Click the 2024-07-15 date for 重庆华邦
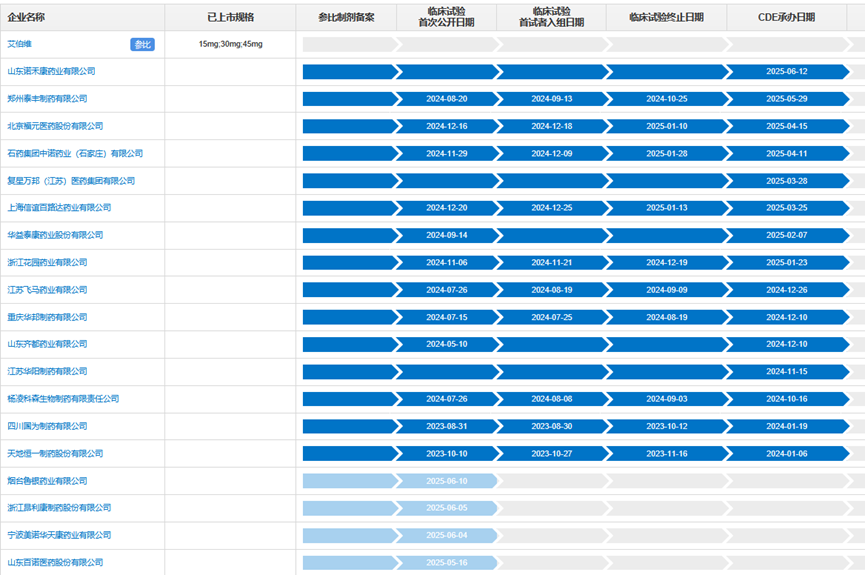This screenshot has height=575, width=865. [447, 317]
